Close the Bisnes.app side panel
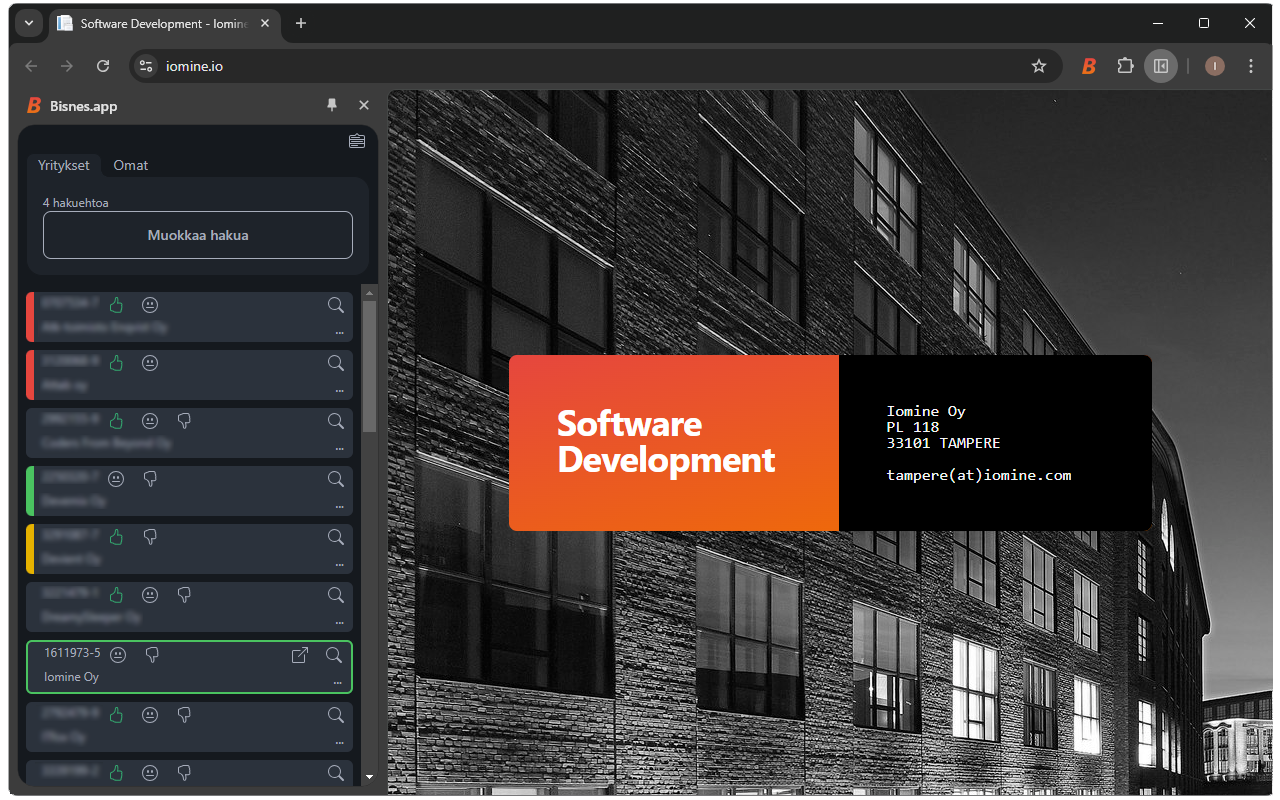 click(x=364, y=105)
